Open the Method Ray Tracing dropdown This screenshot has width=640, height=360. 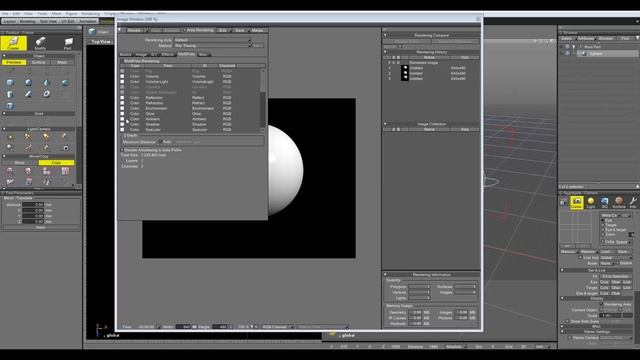click(212, 46)
